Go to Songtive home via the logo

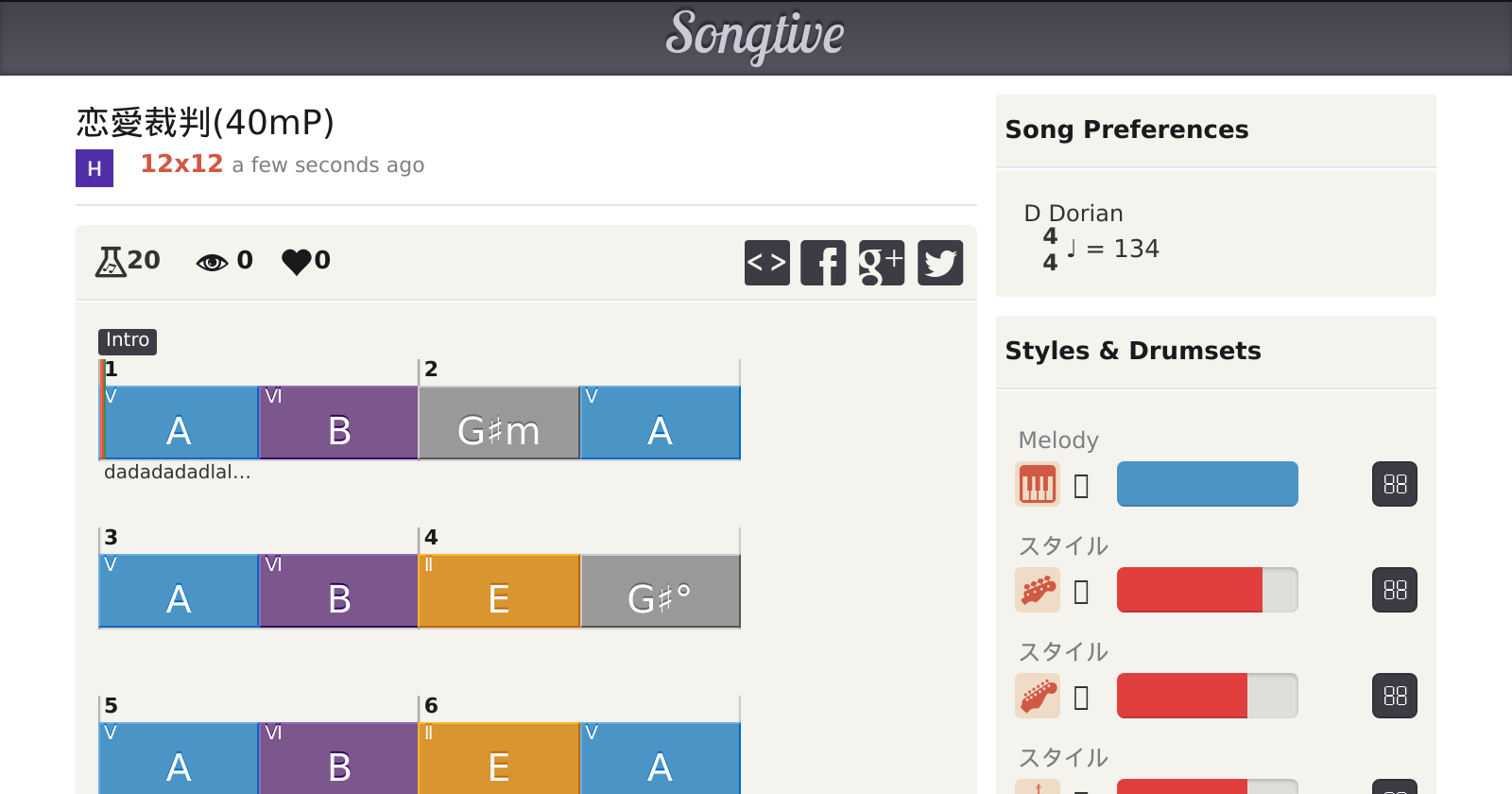pos(755,36)
